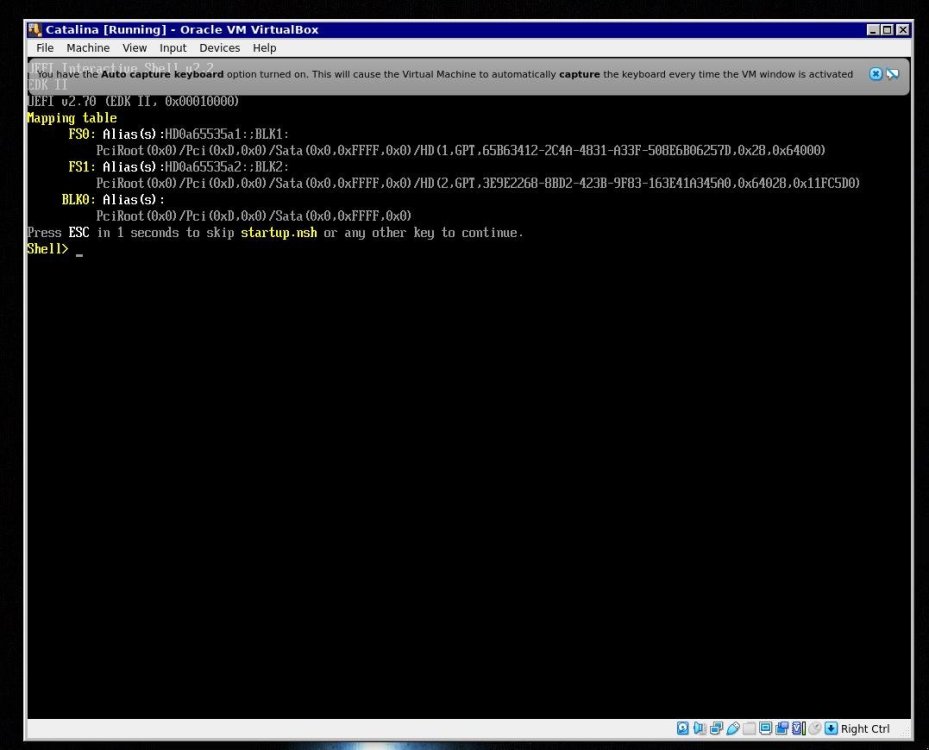The width and height of the screenshot is (929, 750).
Task: Toggle the mouse integration indicator
Action: click(x=815, y=728)
